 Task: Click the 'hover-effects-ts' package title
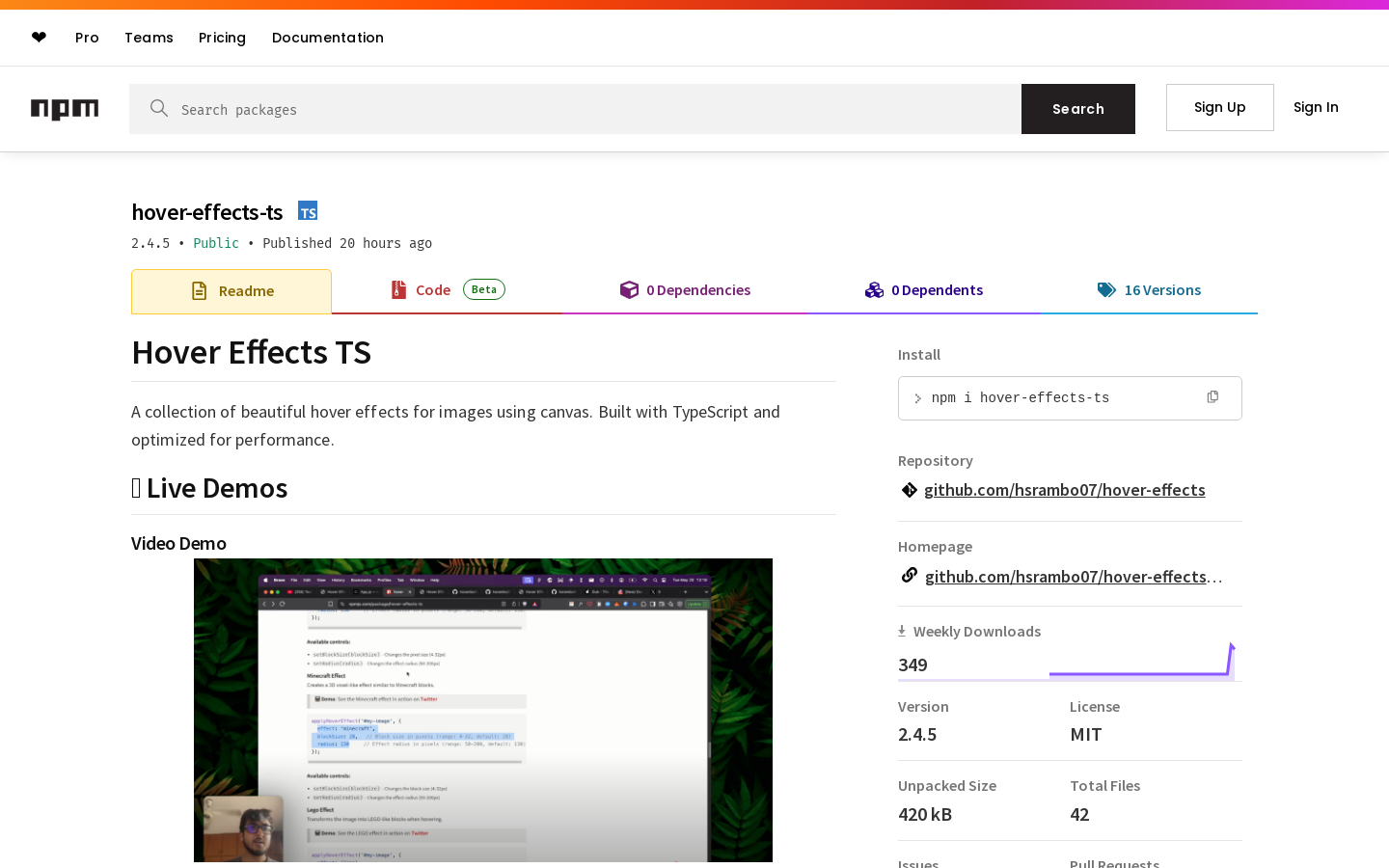coord(207,212)
